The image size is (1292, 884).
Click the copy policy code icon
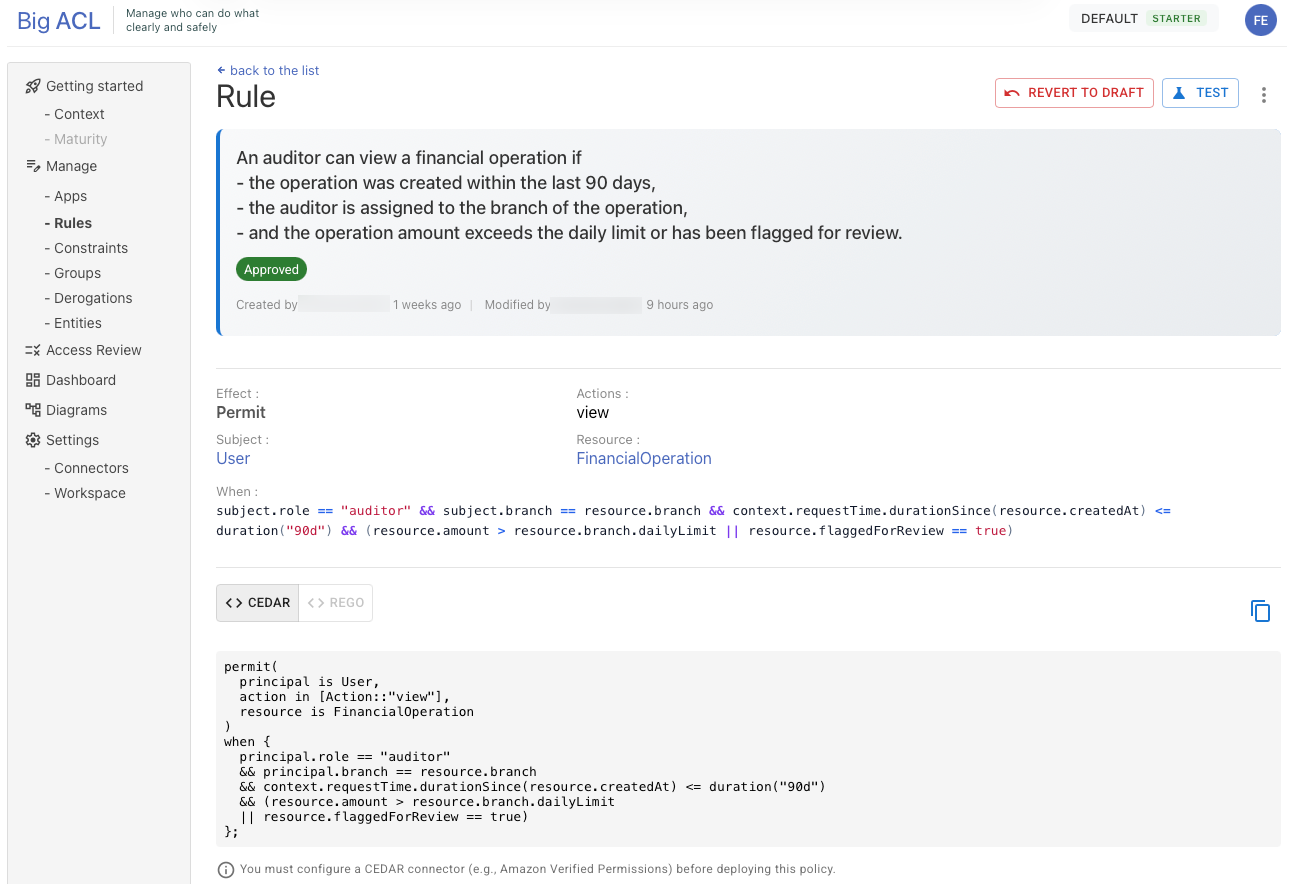[1260, 611]
